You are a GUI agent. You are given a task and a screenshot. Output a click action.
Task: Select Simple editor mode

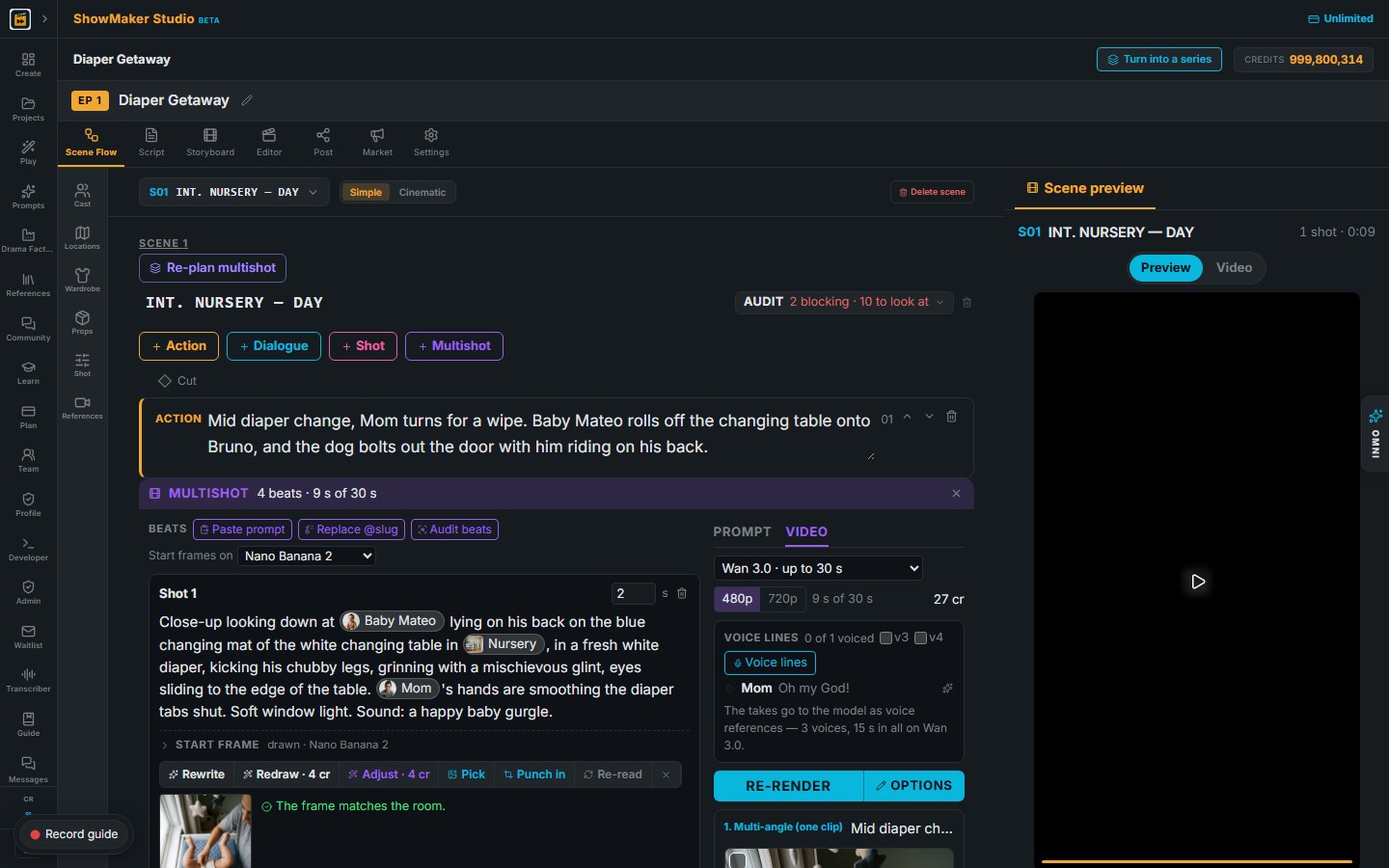coord(366,192)
